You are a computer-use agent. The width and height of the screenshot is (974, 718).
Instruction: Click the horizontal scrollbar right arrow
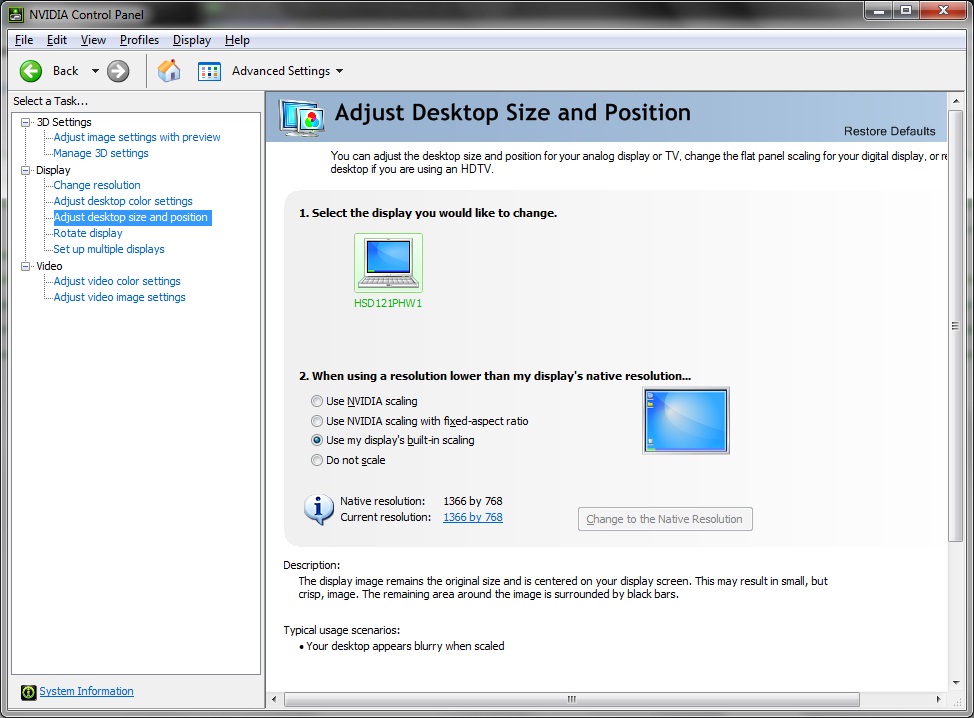coord(939,699)
